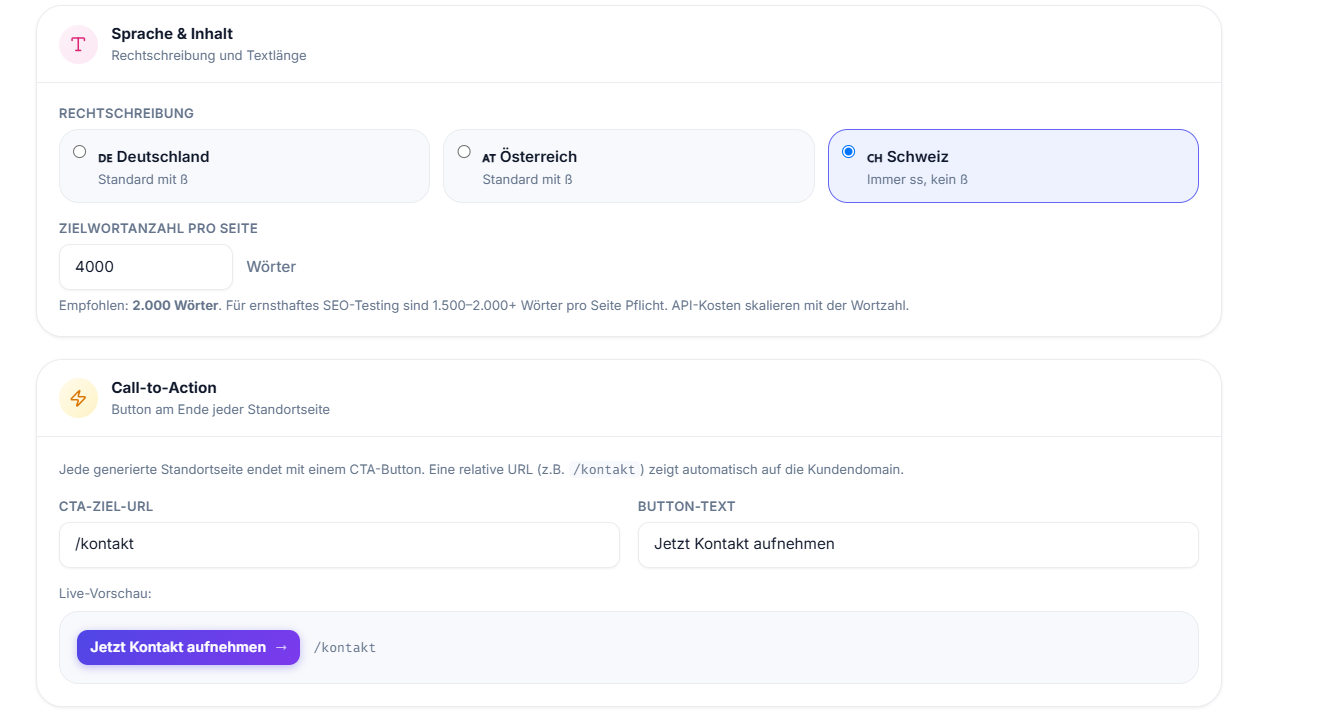
Task: Click the 'Live-Vorschau:' label
Action: pos(105,593)
